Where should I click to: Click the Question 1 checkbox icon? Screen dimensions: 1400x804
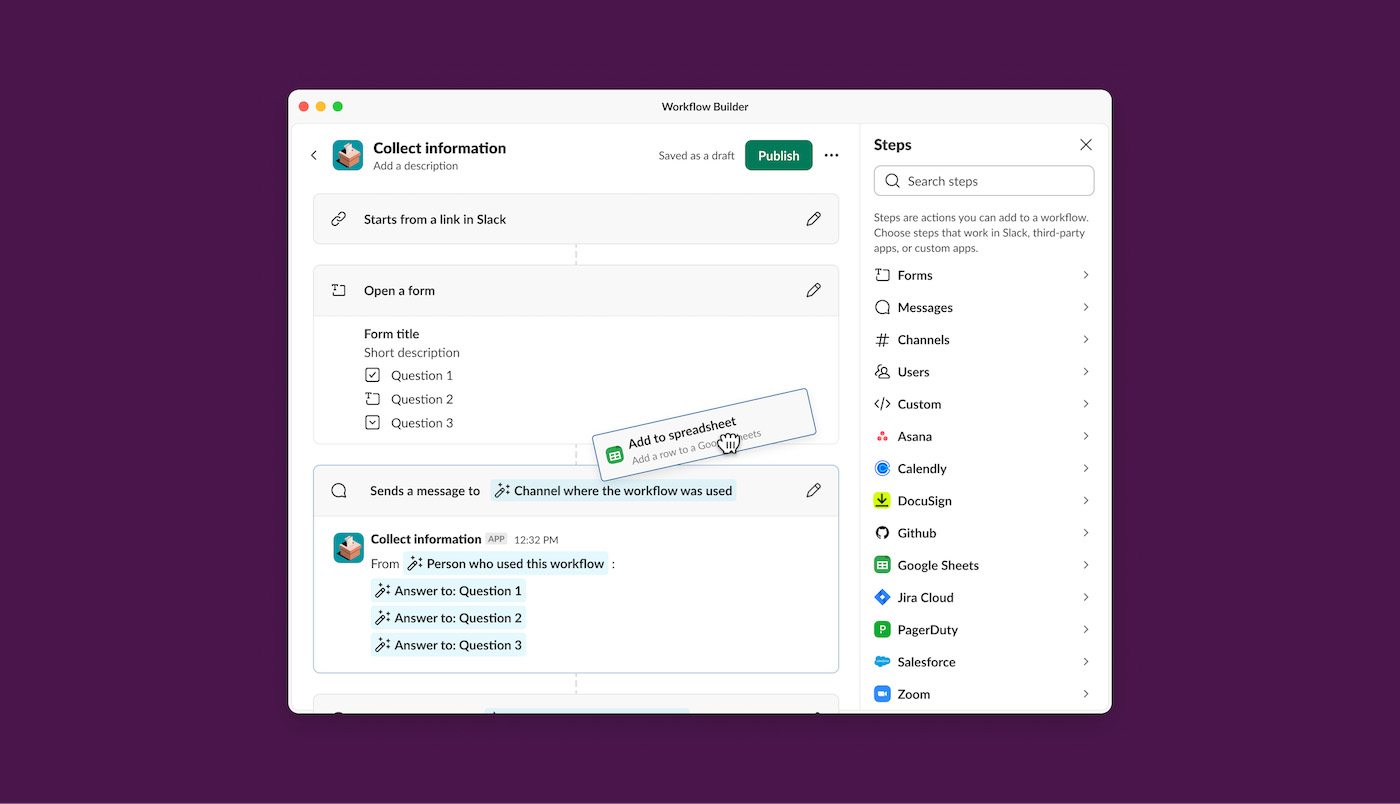pyautogui.click(x=372, y=375)
